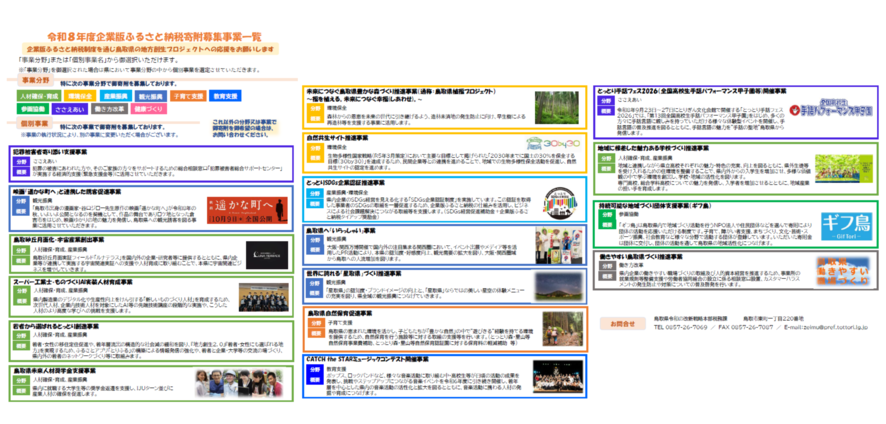Click the 令和8年度企業版ふるさと納税 main title
This screenshot has height=424, width=886.
click(x=155, y=37)
